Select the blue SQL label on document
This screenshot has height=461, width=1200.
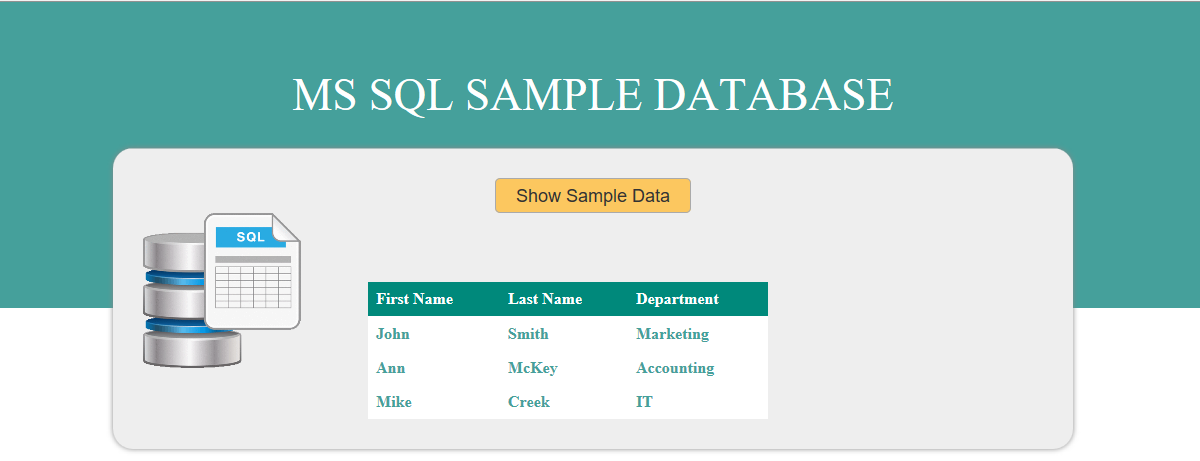(251, 237)
